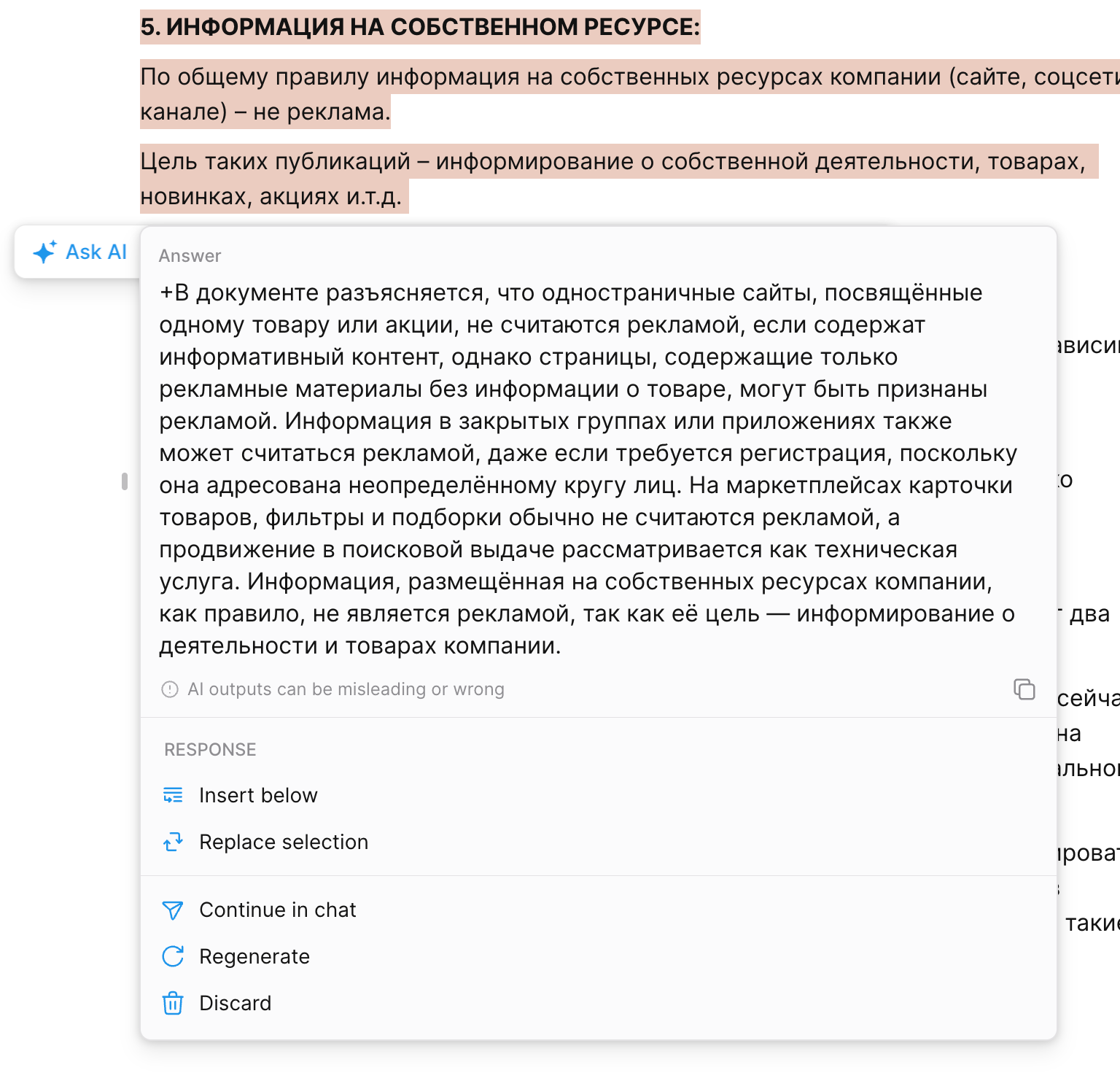
Task: Click the paper plane Continue in chat icon
Action: click(x=173, y=910)
